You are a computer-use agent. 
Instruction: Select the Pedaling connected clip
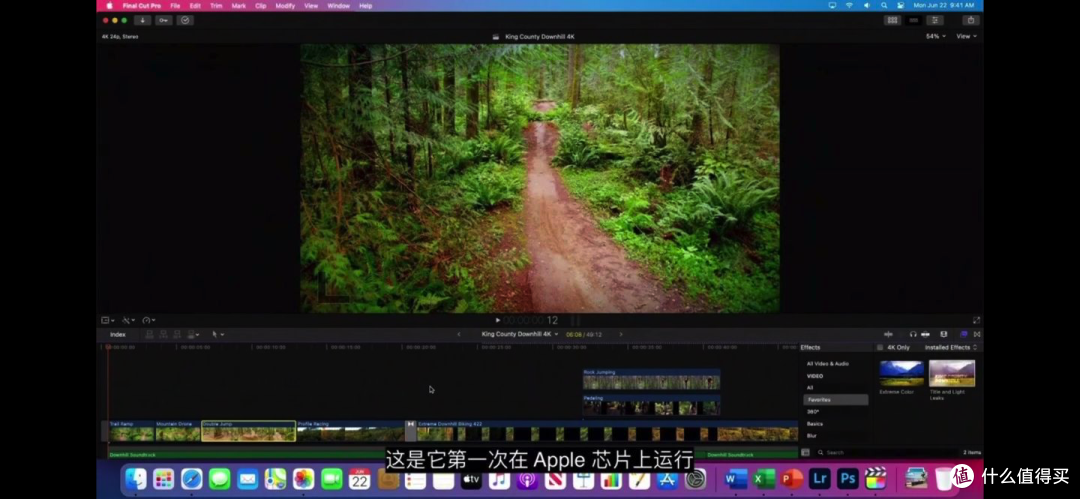pyautogui.click(x=652, y=405)
